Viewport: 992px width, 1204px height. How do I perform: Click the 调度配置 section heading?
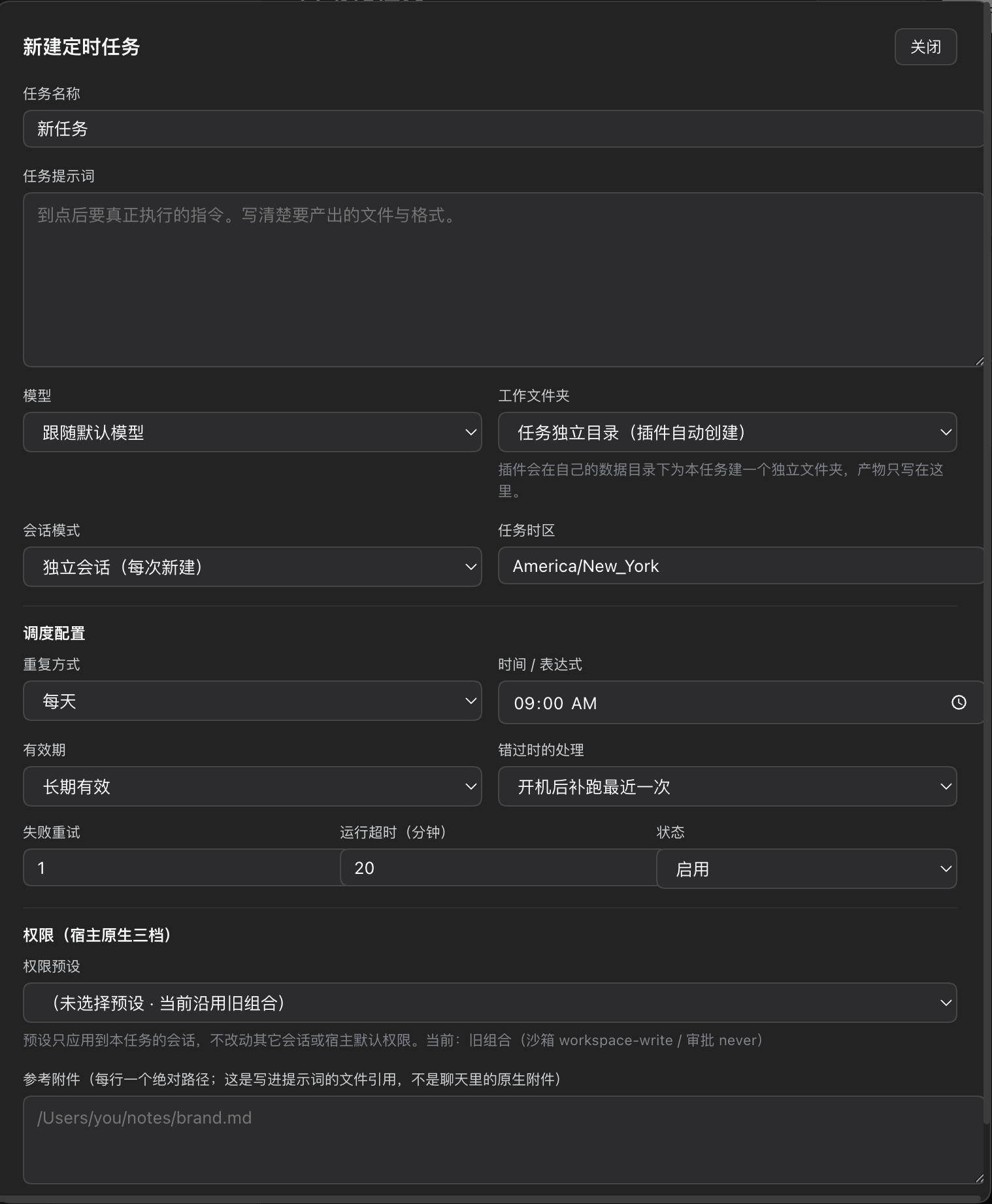(54, 633)
